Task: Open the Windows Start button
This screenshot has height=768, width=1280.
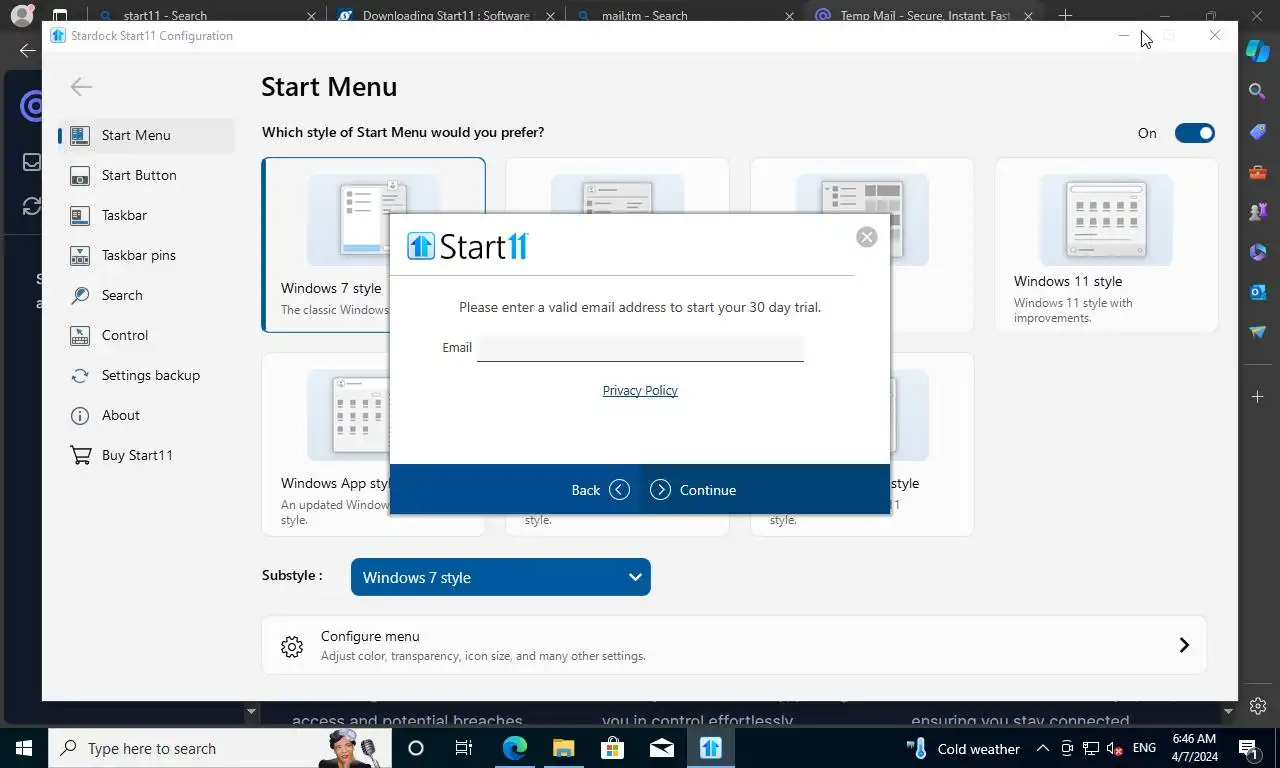Action: coord(24,748)
